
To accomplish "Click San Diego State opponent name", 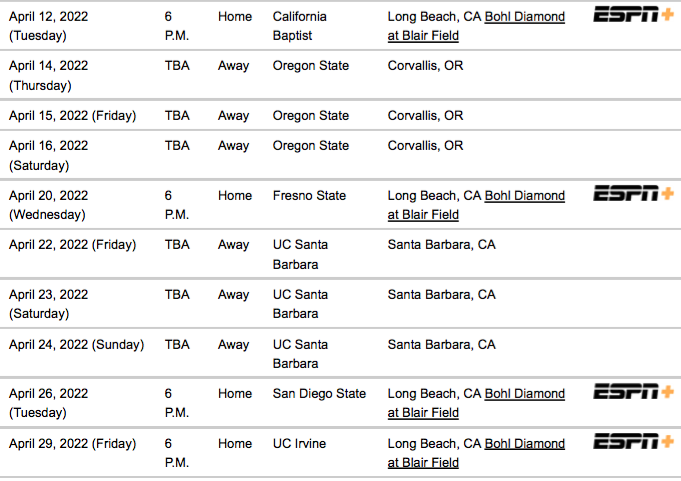I will 319,393.
